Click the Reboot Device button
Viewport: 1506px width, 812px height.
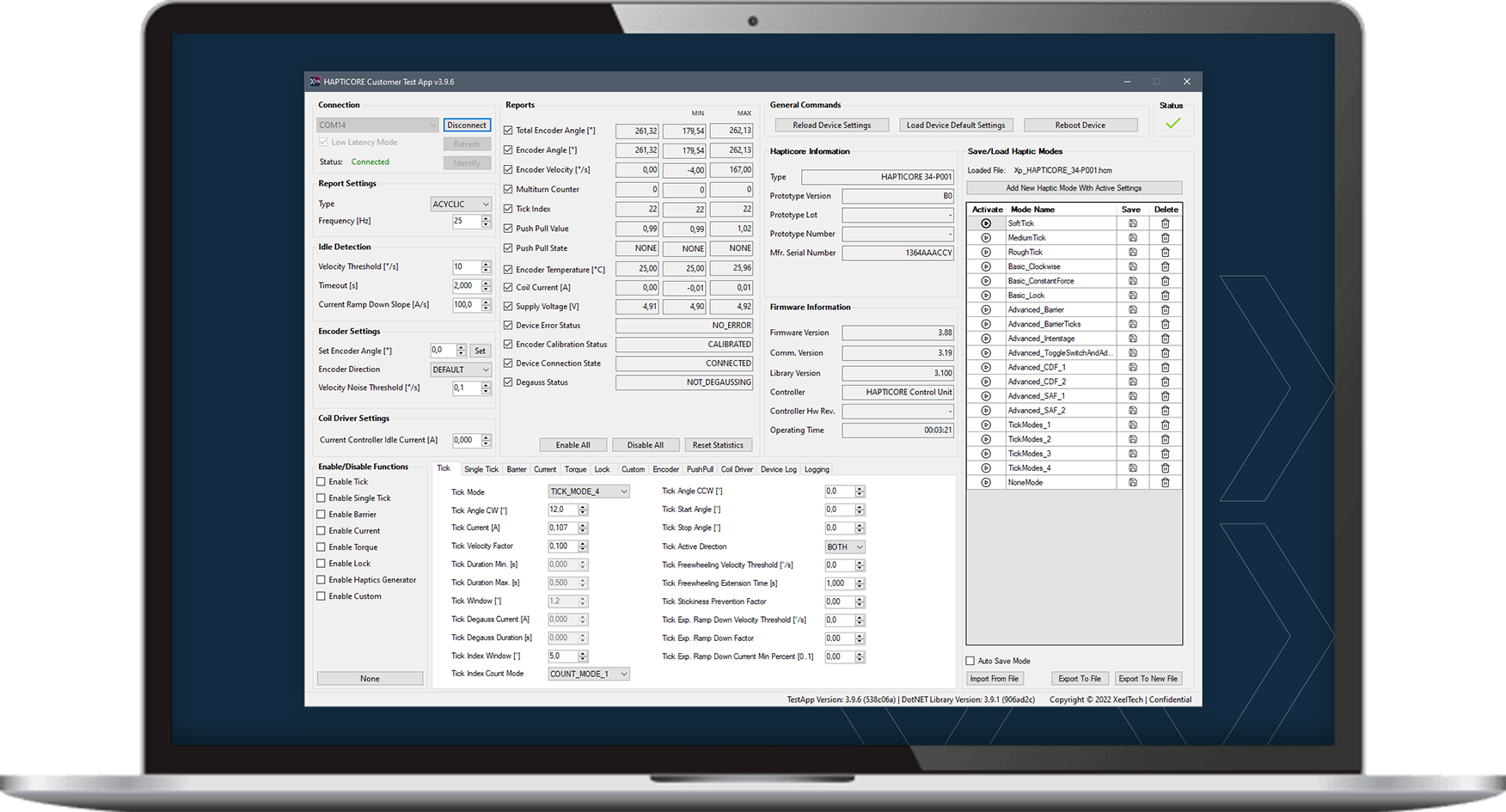coord(1081,125)
